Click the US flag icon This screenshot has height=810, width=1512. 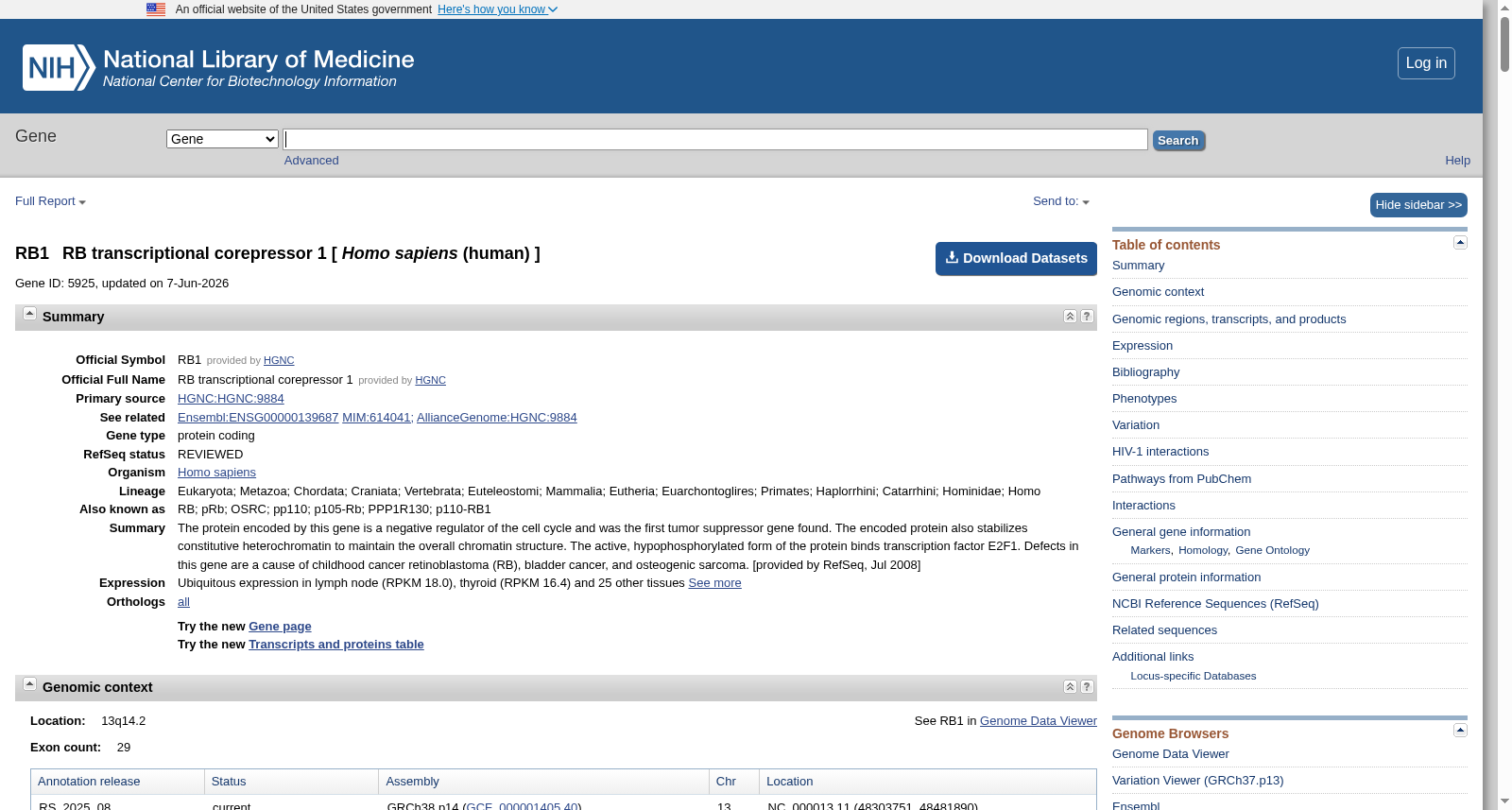[x=156, y=9]
